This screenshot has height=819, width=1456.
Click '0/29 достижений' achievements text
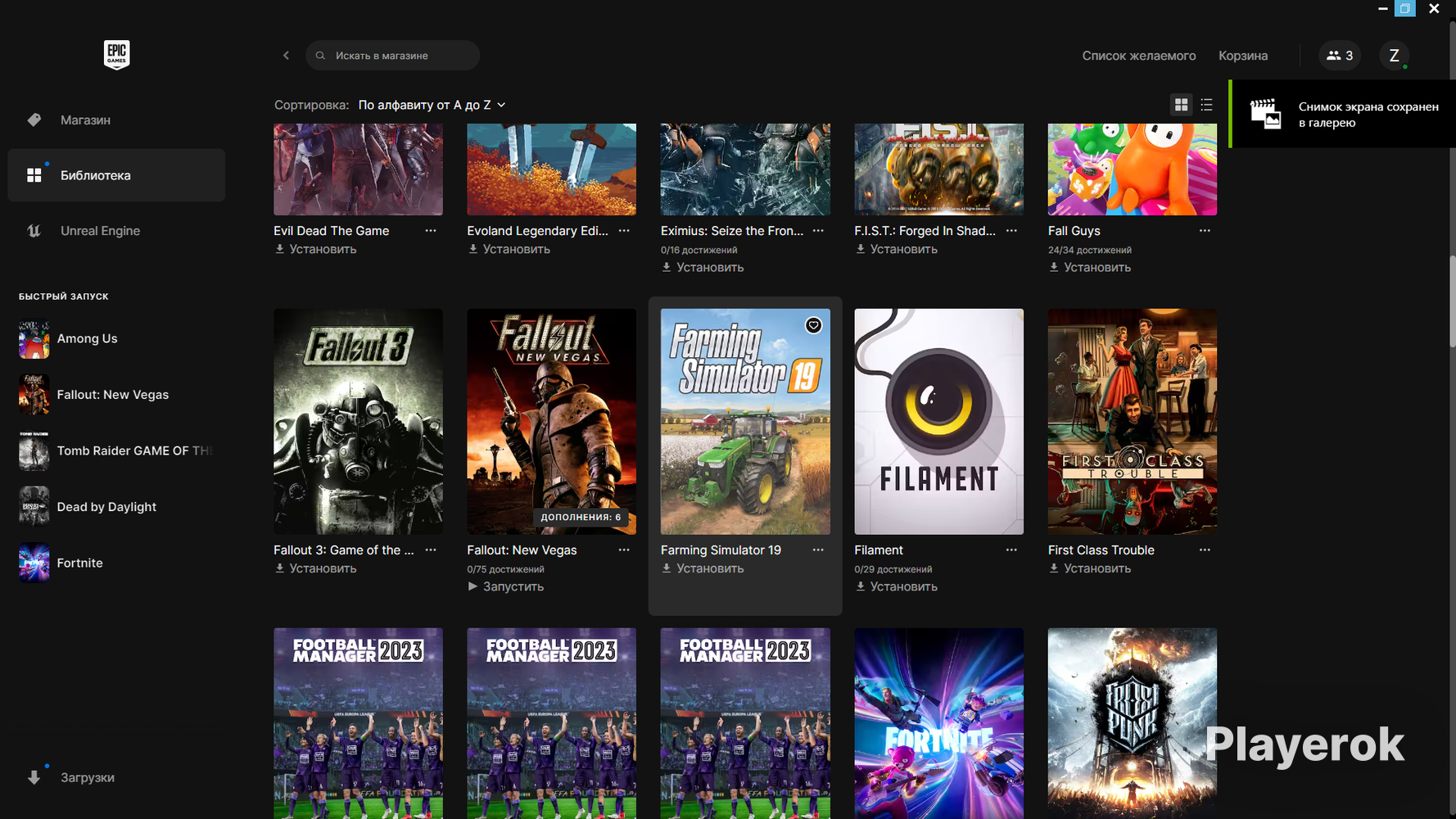893,569
